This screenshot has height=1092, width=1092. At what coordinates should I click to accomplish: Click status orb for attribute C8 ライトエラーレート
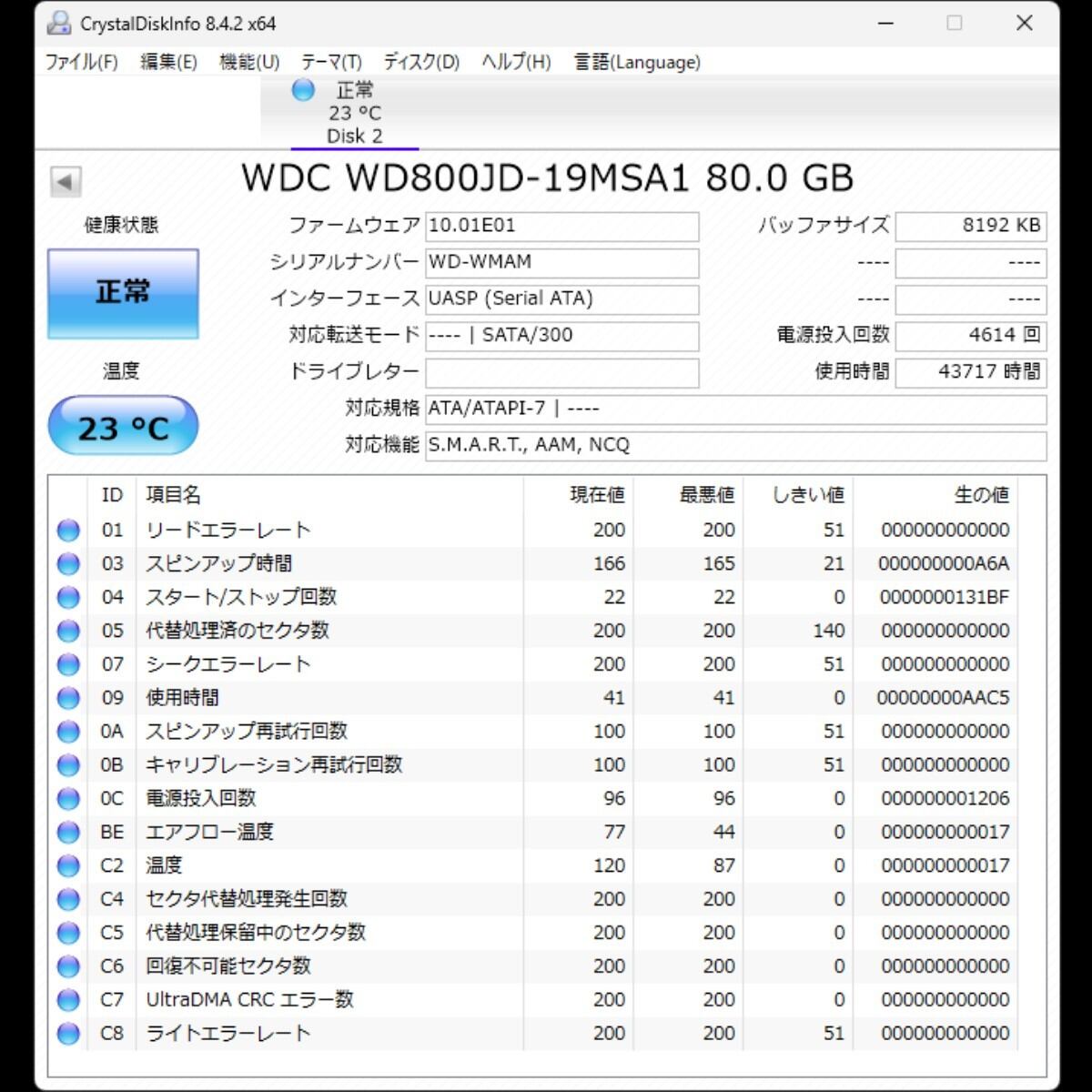click(68, 1034)
